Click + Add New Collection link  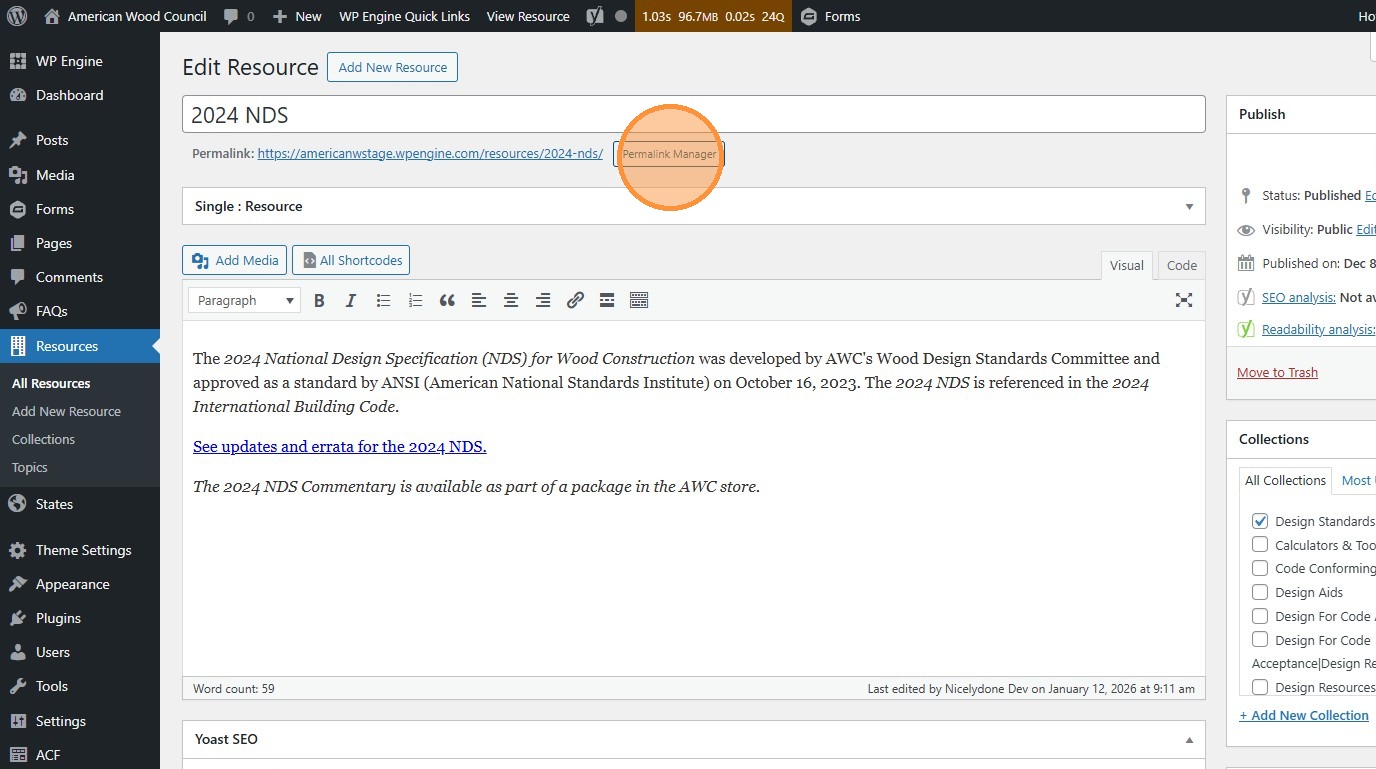click(1304, 715)
